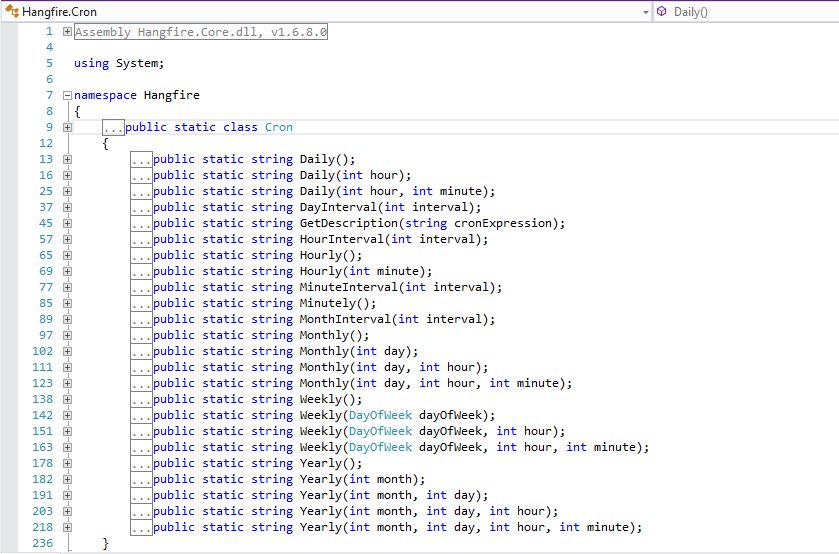The image size is (839, 554).
Task: Expand the node on line 142 for Weekly(DayOfWeek dayOfWeek)
Action: tap(67, 415)
